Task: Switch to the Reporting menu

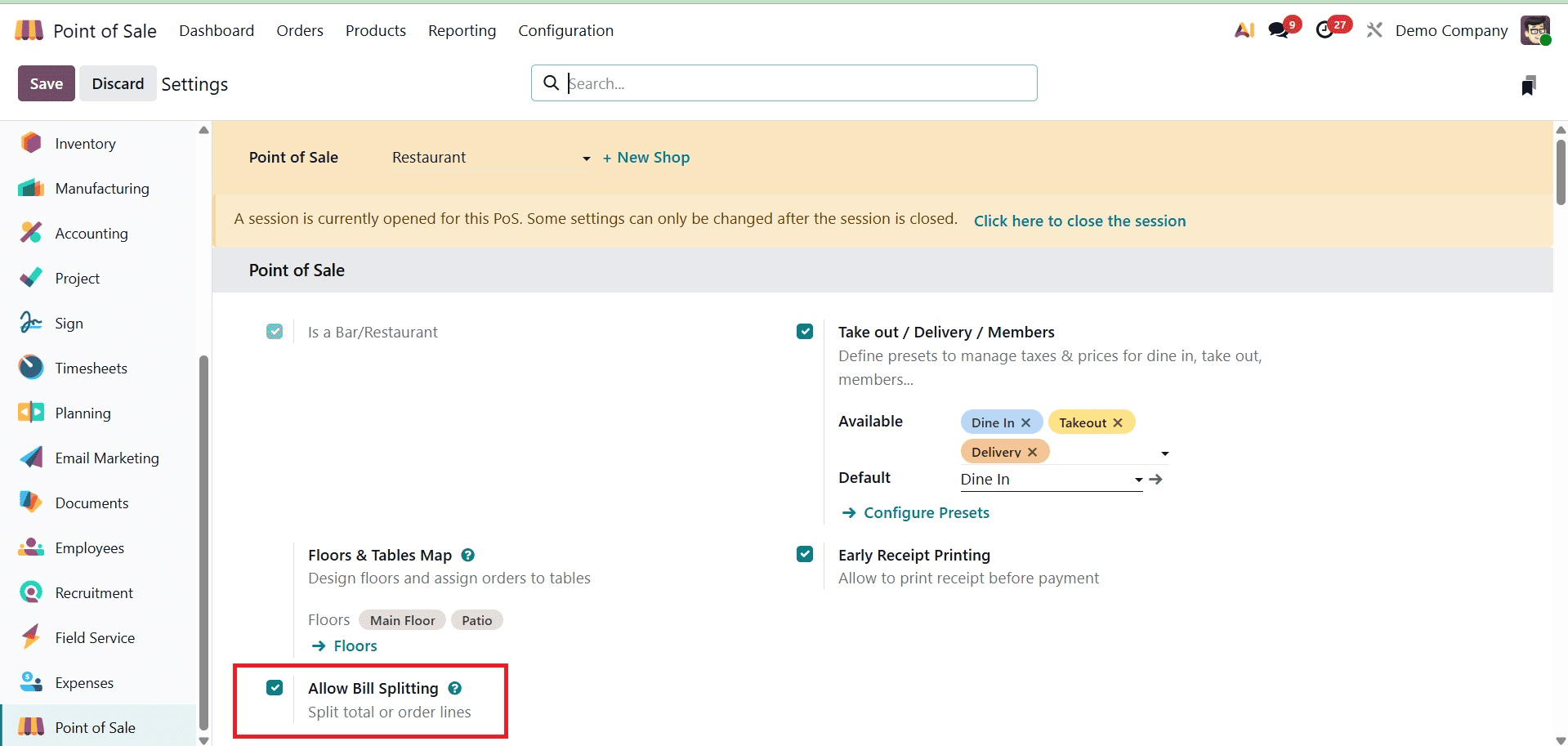Action: tap(462, 30)
